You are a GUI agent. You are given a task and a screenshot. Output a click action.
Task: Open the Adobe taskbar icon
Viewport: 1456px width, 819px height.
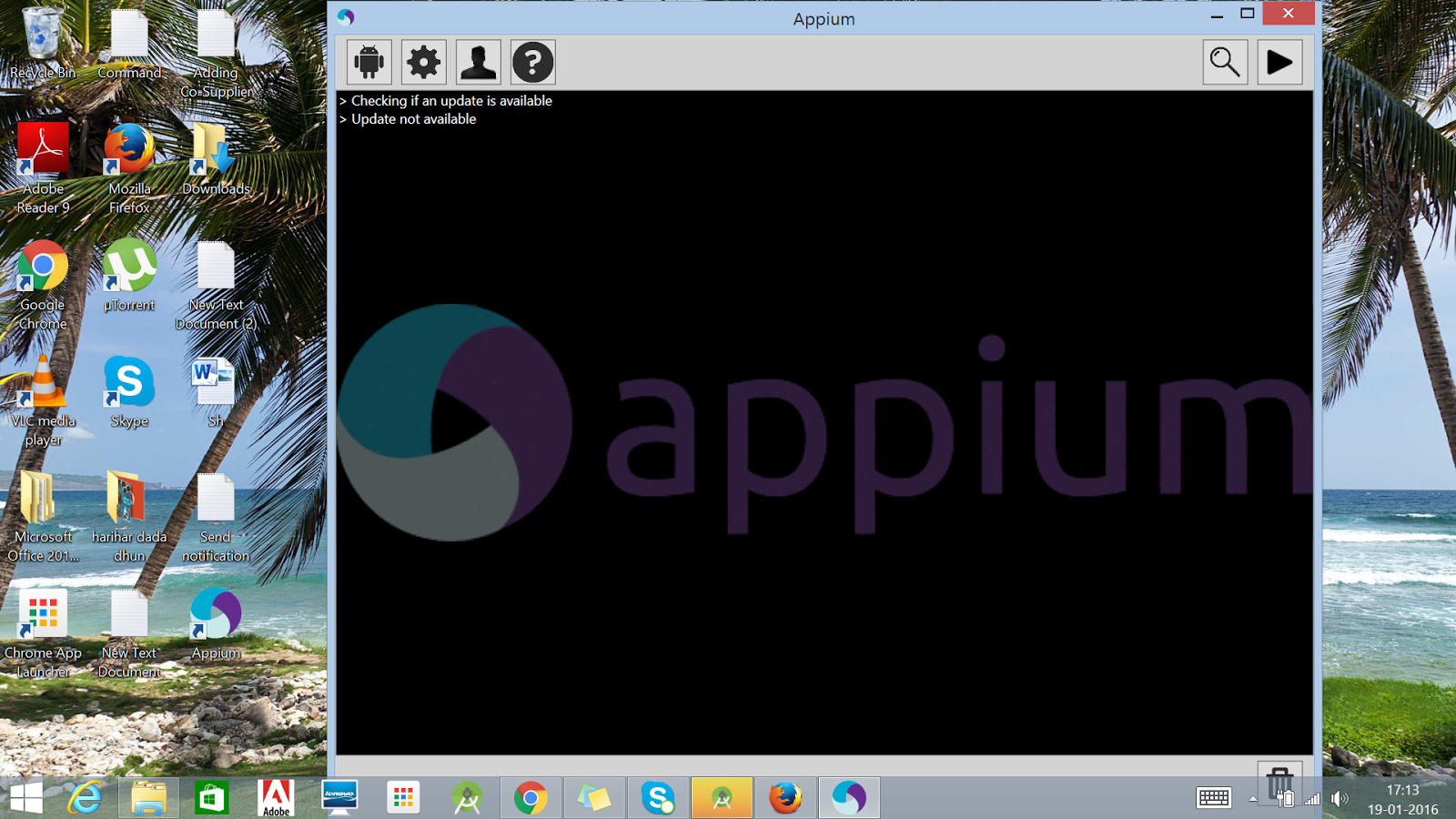click(276, 798)
